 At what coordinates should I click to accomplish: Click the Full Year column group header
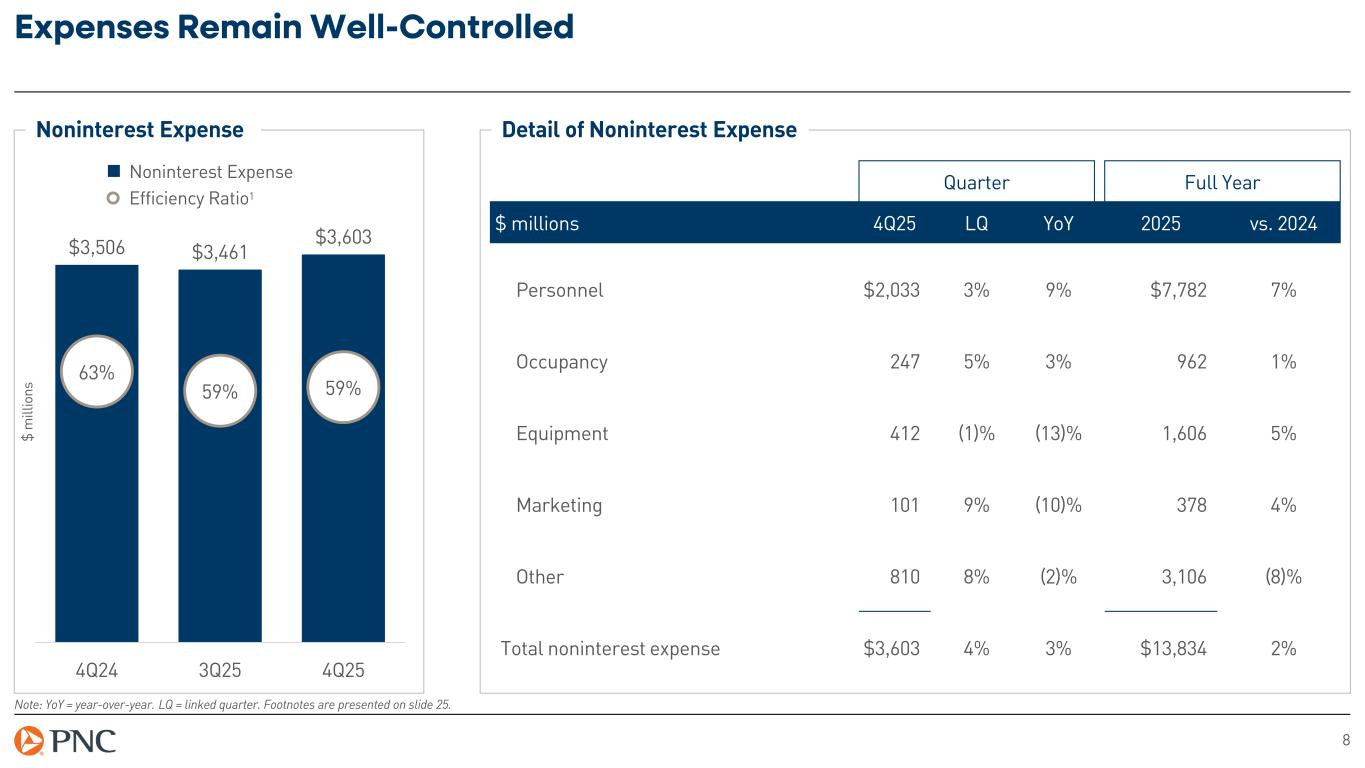click(x=1221, y=182)
